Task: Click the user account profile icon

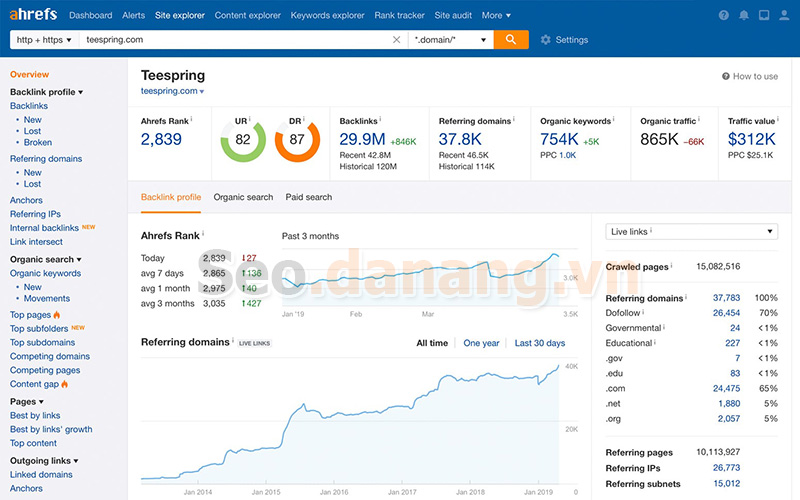Action: [x=784, y=16]
